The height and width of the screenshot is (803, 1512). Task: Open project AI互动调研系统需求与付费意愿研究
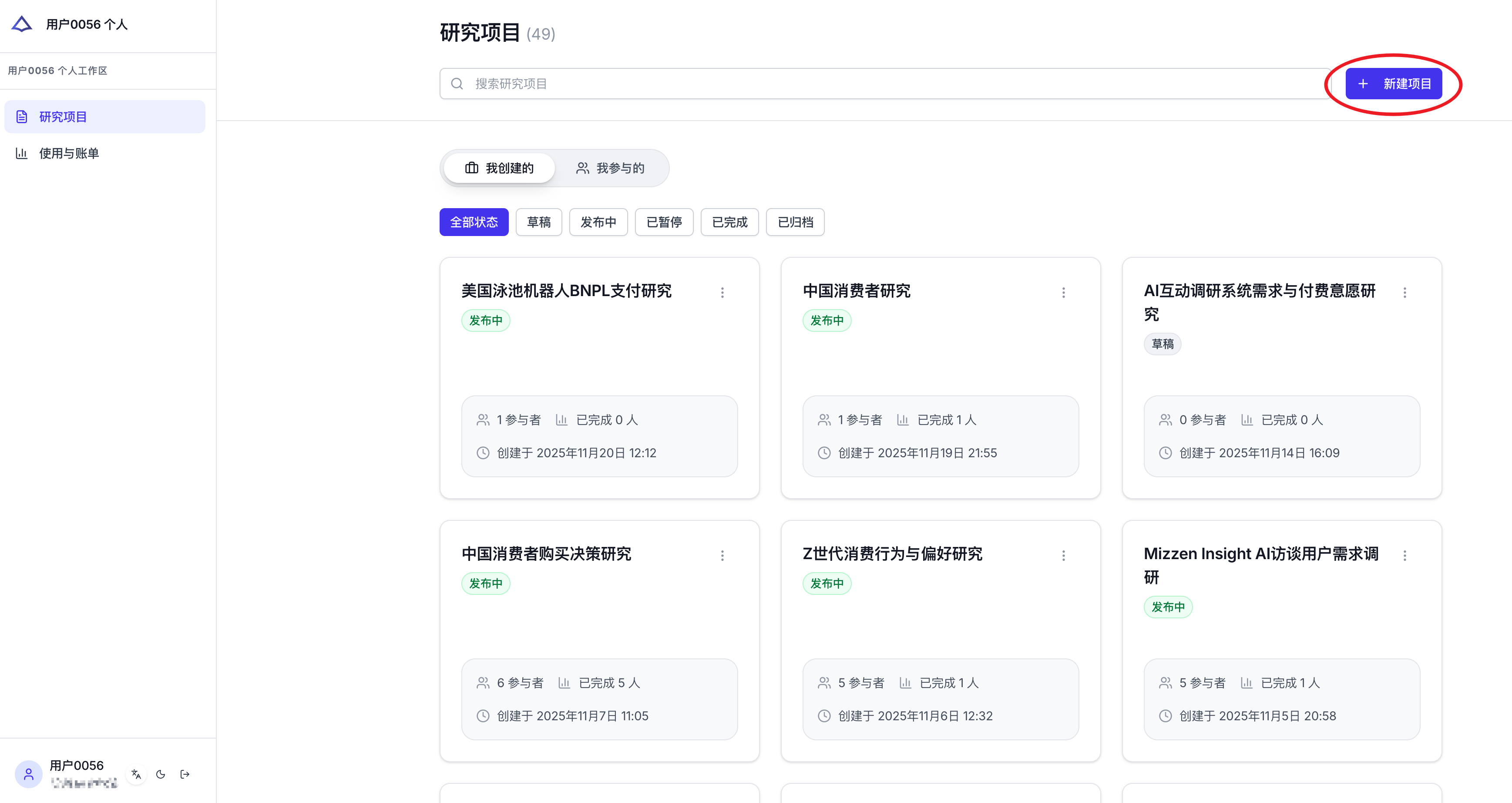click(x=1260, y=302)
